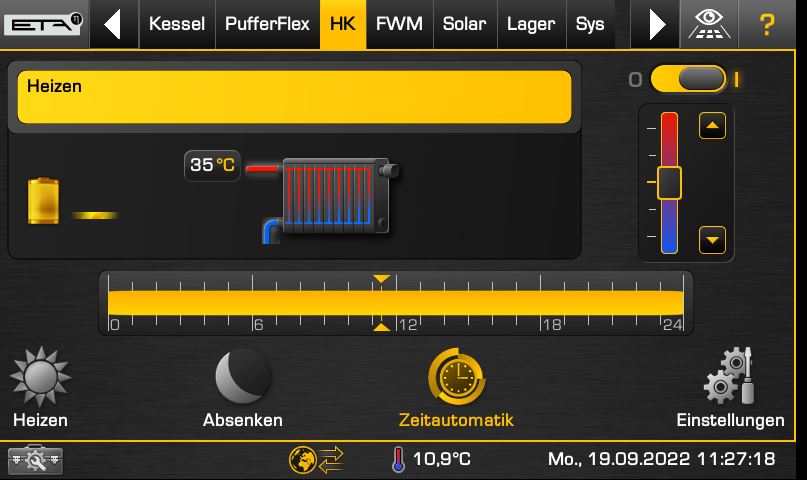Click the yellow Heizen status bar
Screen dimensions: 807x480
(x=294, y=97)
